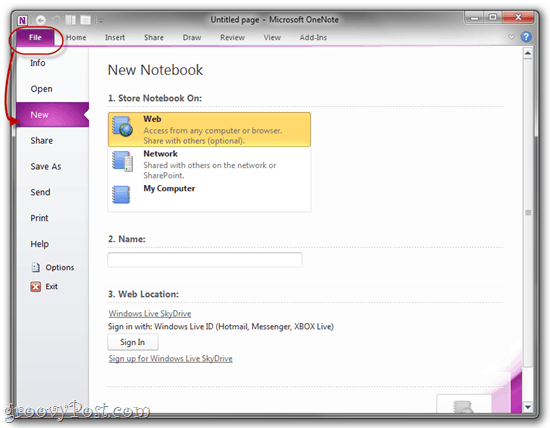Click the notebook Name text field
This screenshot has height=428, width=550.
(205, 260)
